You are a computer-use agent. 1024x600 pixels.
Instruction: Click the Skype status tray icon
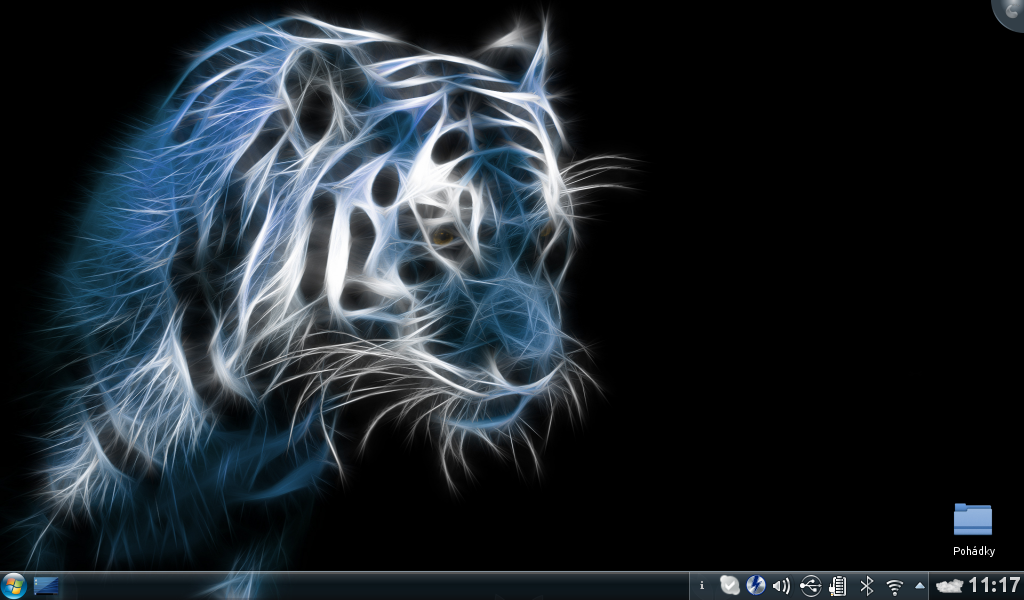click(x=729, y=586)
